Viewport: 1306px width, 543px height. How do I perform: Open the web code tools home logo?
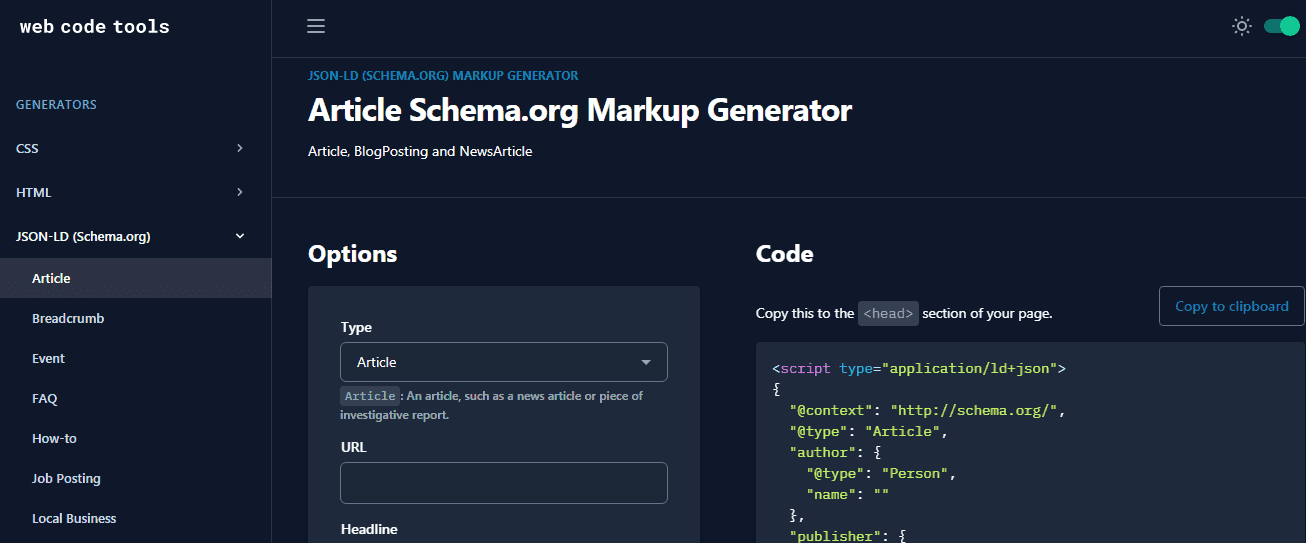tap(95, 27)
